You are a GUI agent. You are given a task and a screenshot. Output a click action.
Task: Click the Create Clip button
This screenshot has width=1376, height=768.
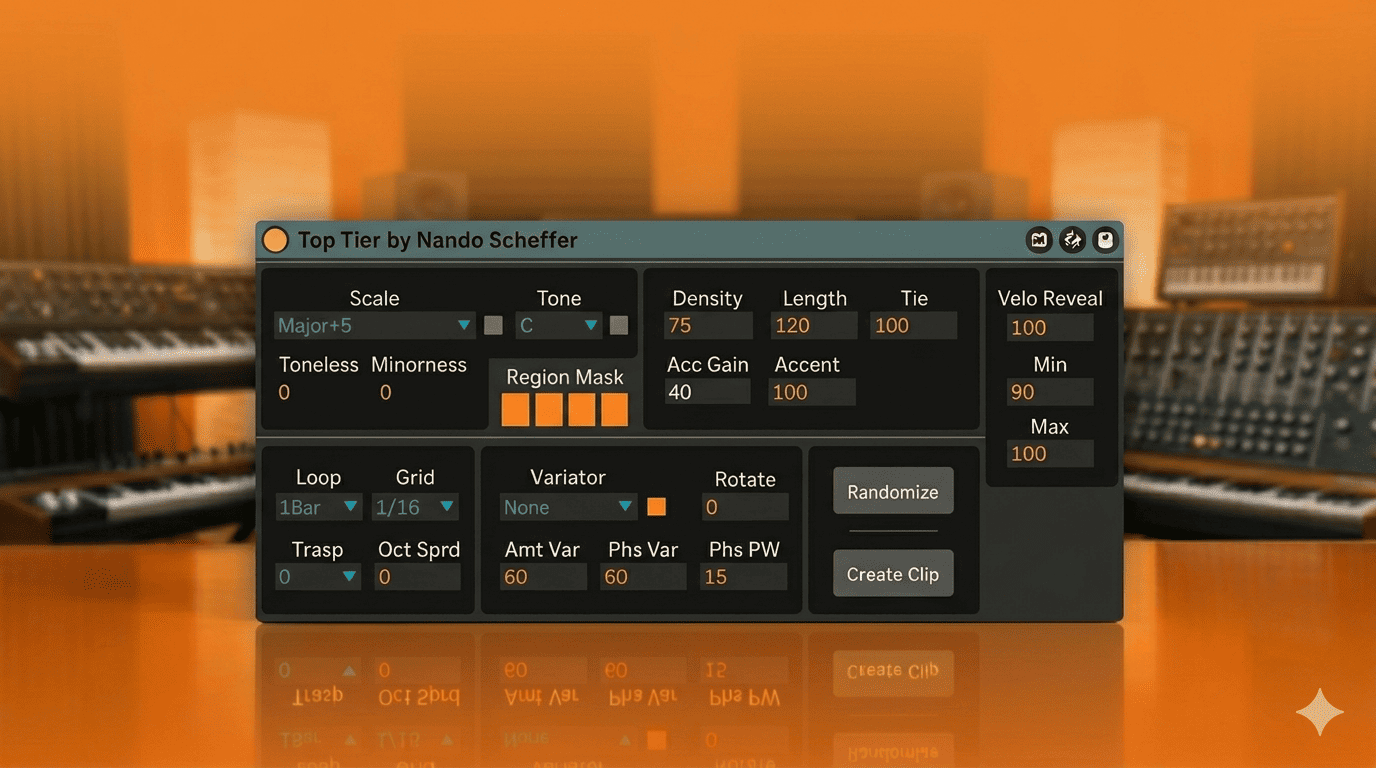[x=893, y=574]
